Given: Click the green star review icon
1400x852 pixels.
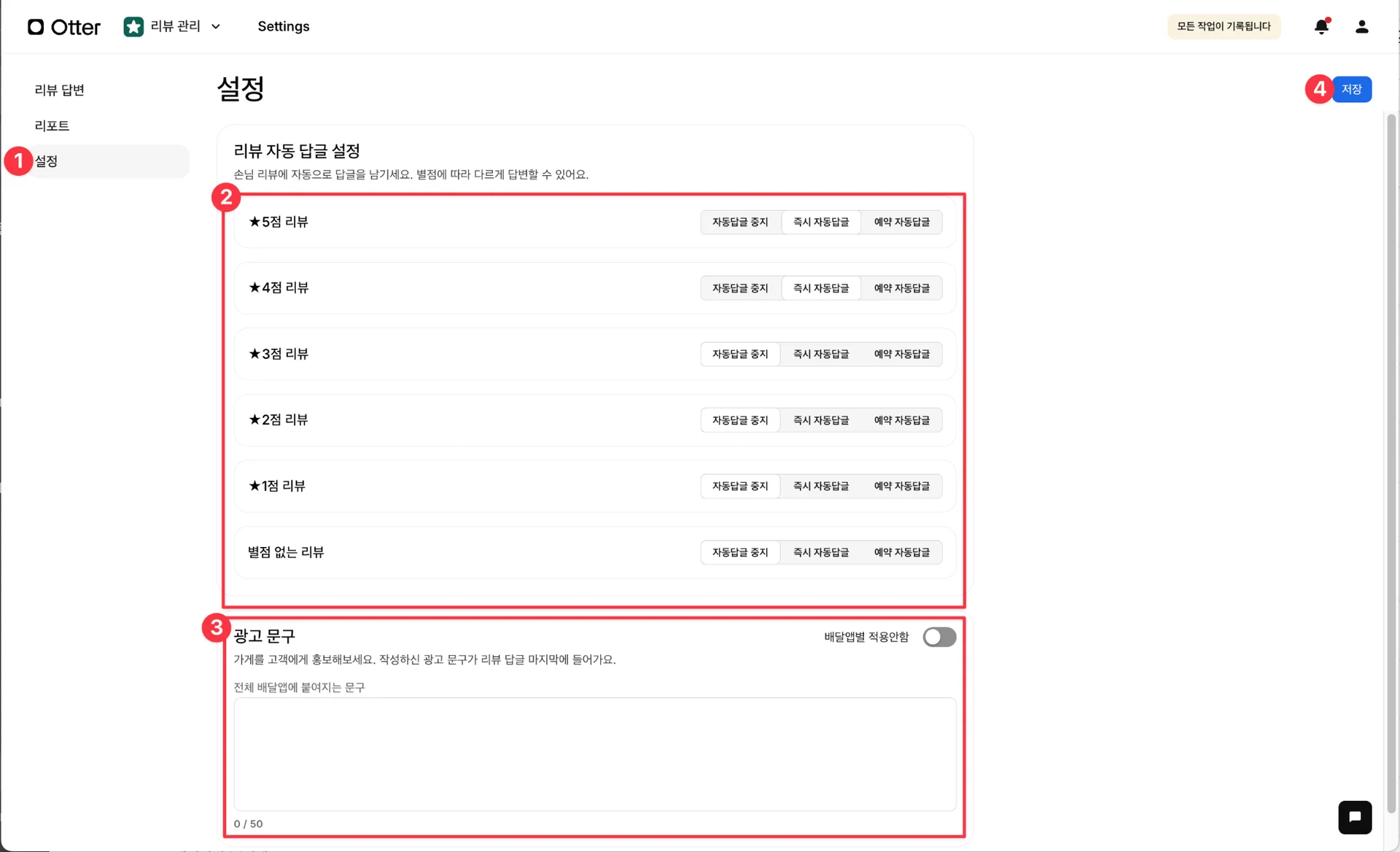Looking at the screenshot, I should click(x=133, y=27).
